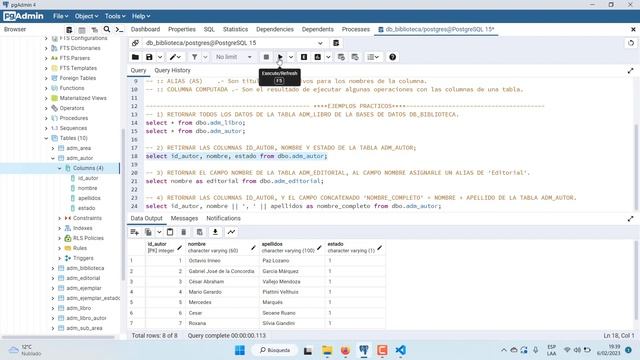The width and height of the screenshot is (640, 360).
Task: Click the taskbar Búsqueda search box
Action: 275,350
